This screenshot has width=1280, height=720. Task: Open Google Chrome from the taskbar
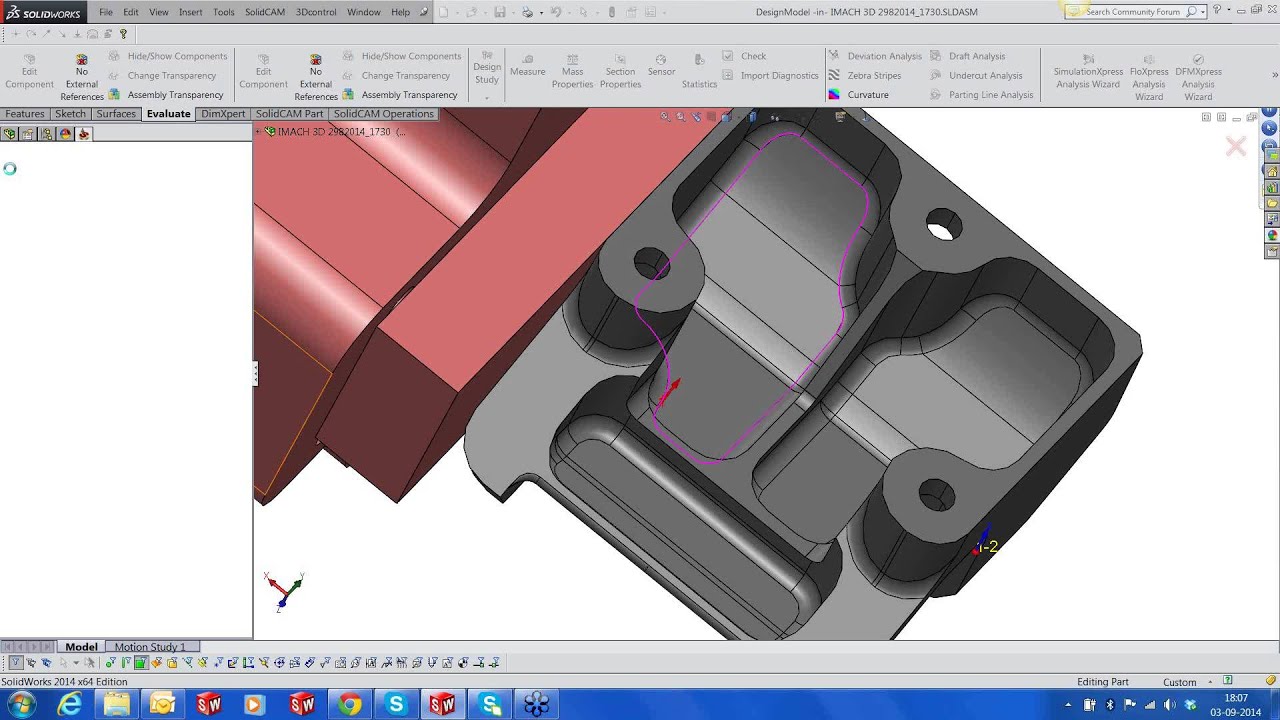pyautogui.click(x=349, y=705)
